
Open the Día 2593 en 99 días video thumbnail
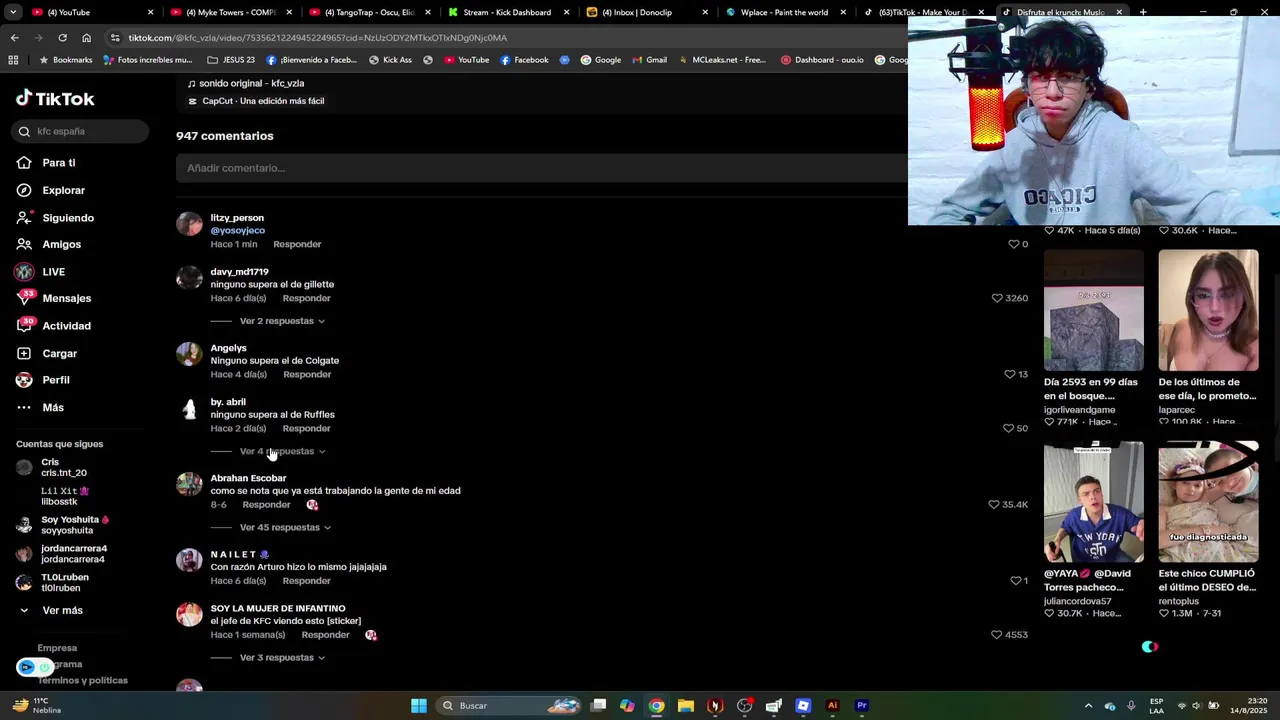click(1093, 310)
